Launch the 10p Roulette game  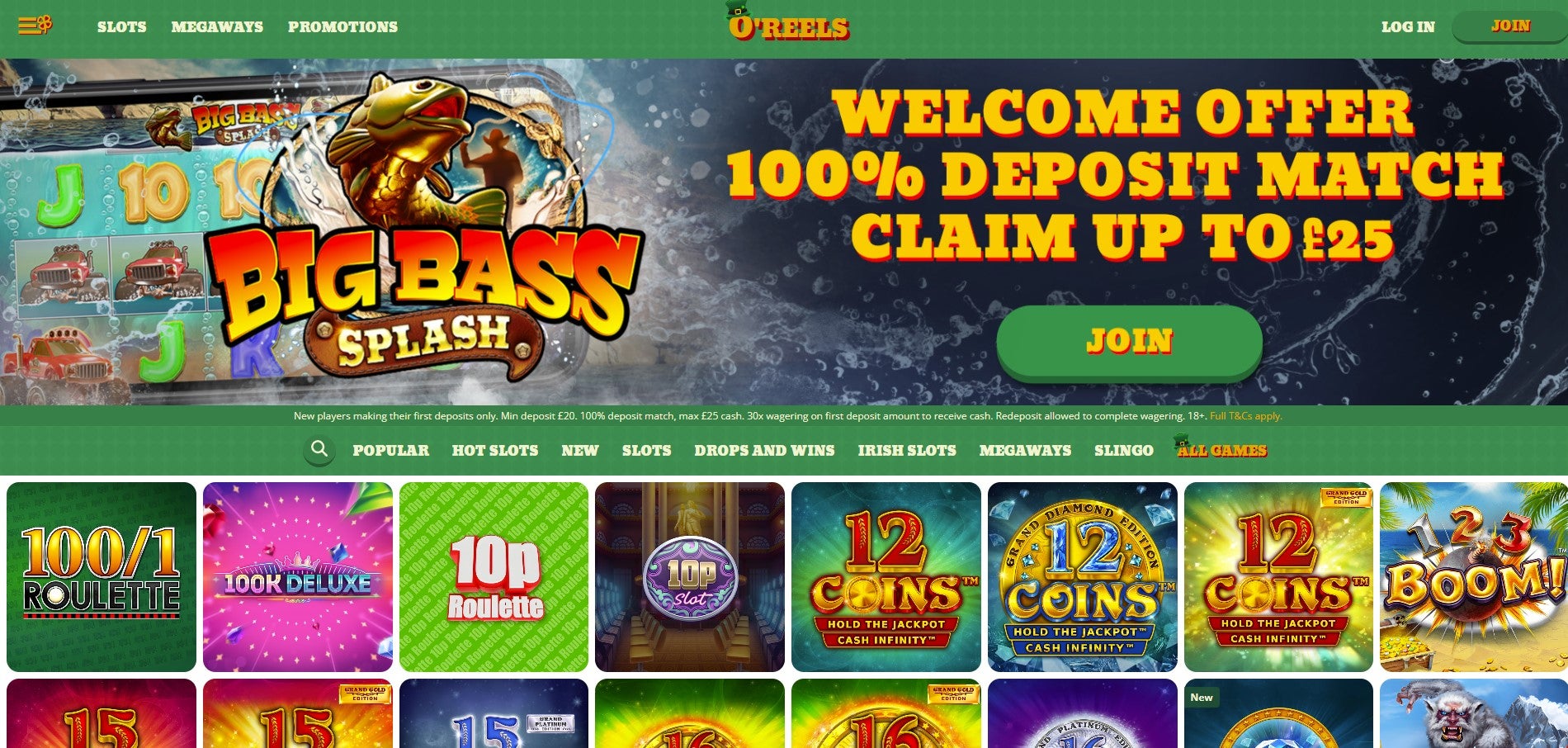tap(494, 577)
